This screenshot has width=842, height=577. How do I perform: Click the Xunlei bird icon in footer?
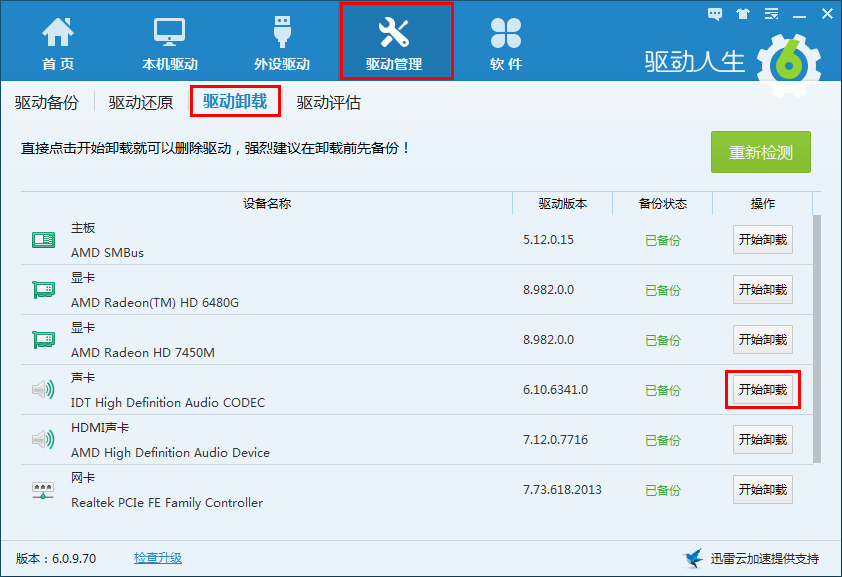tap(693, 558)
